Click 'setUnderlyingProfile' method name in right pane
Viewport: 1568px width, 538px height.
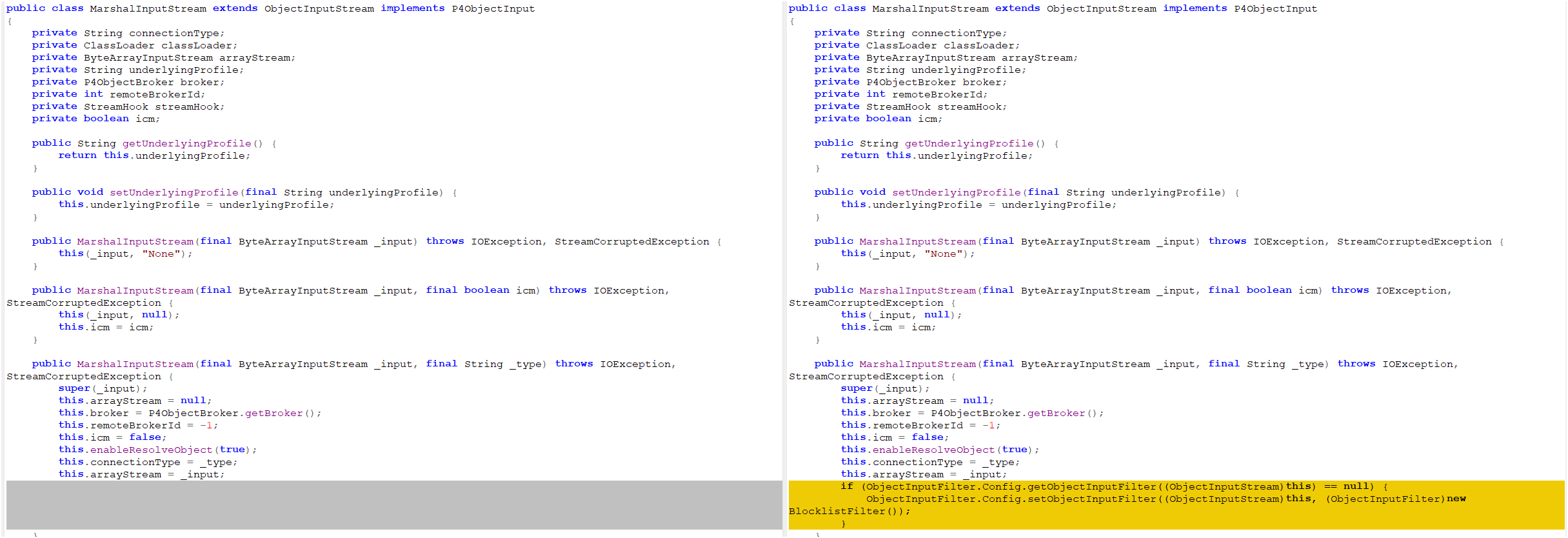[956, 192]
